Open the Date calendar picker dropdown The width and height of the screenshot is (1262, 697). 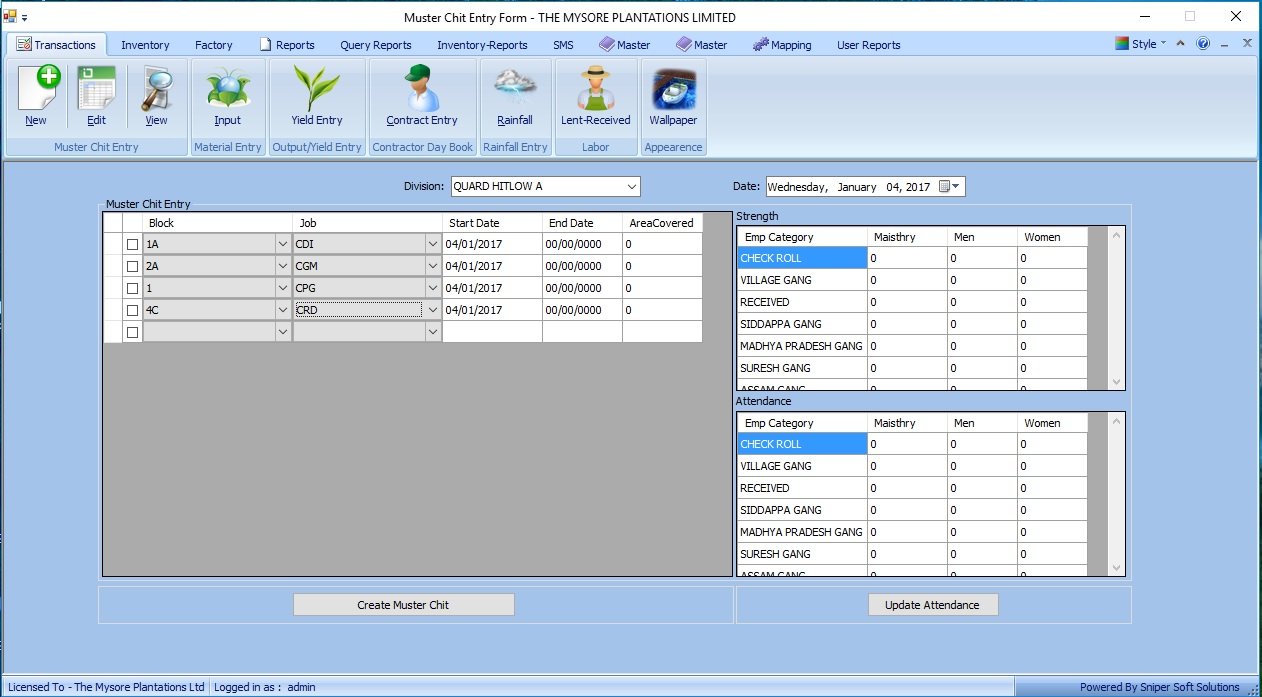tap(950, 187)
